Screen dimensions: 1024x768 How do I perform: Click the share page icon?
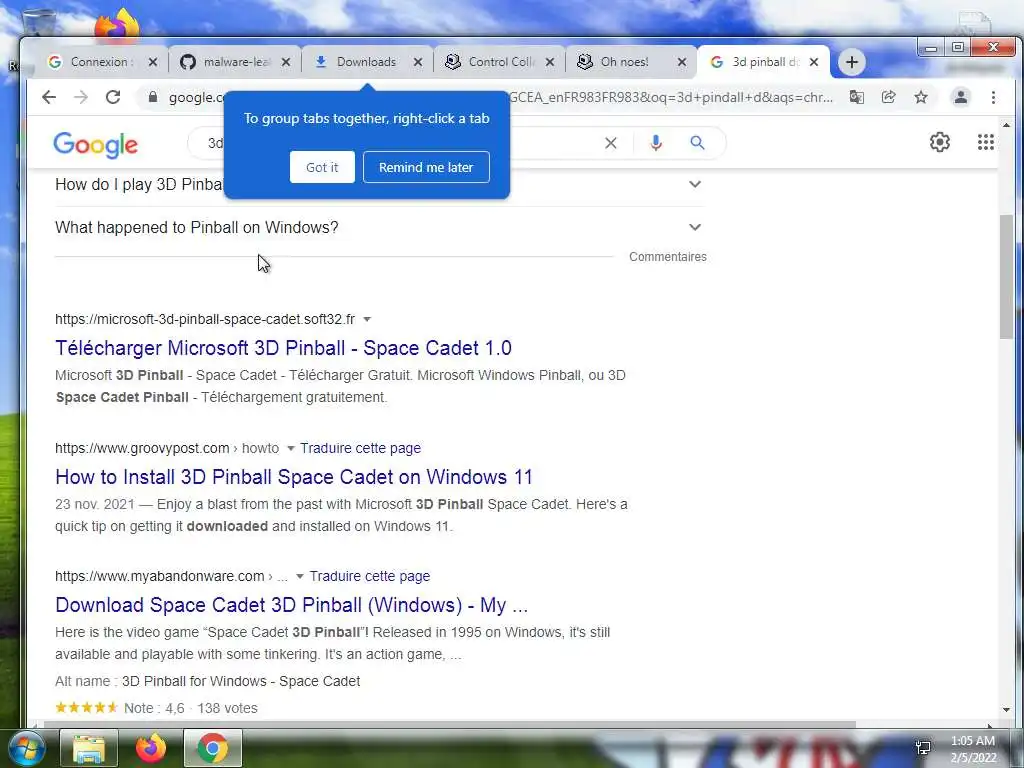click(x=889, y=97)
